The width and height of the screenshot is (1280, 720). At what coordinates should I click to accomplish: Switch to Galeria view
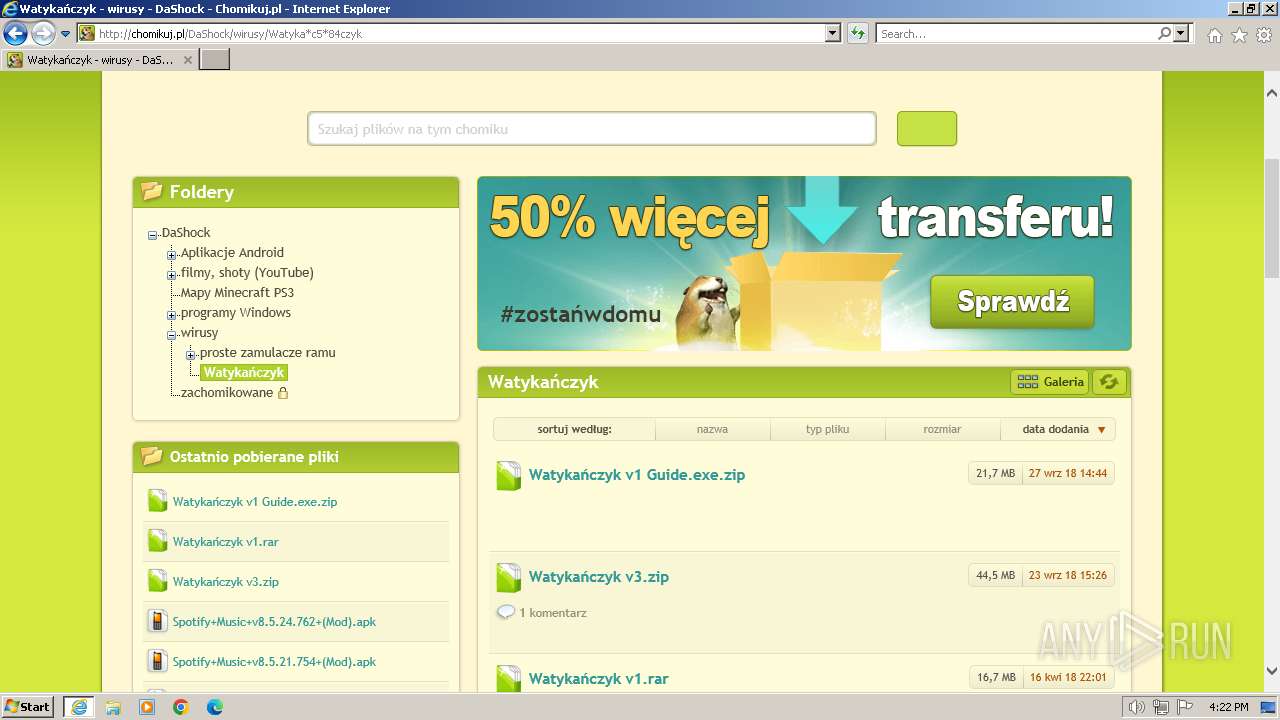[1050, 381]
